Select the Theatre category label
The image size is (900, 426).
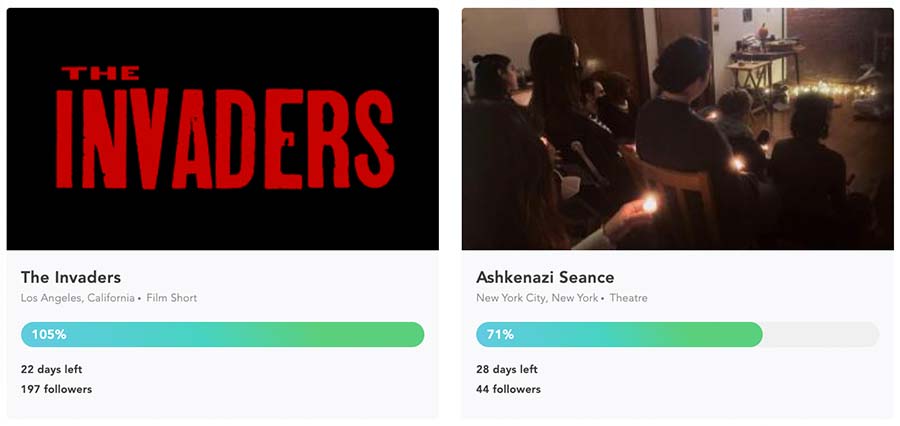pyautogui.click(x=629, y=298)
